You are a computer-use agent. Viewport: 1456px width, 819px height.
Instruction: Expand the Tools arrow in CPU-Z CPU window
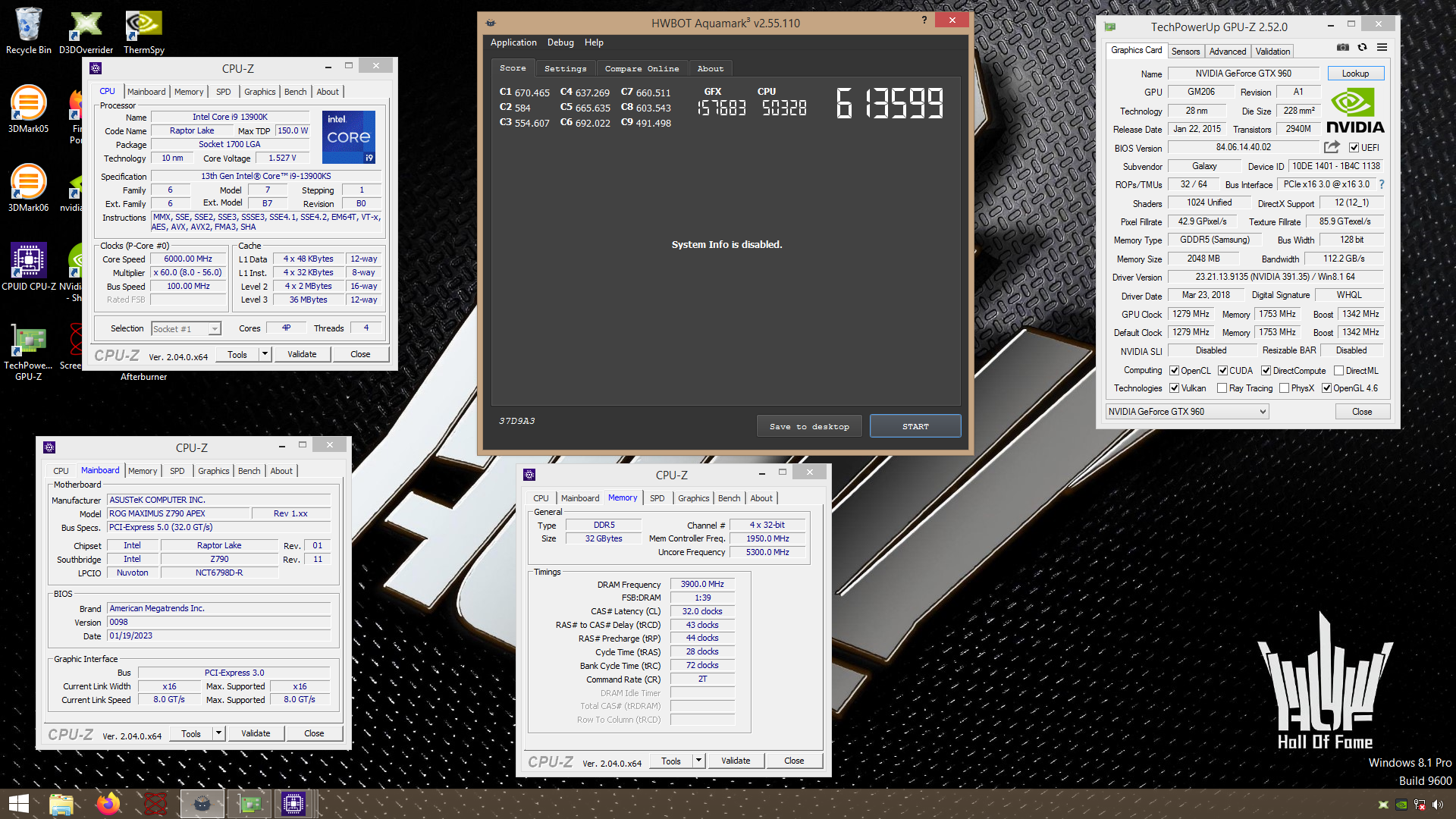click(x=265, y=354)
